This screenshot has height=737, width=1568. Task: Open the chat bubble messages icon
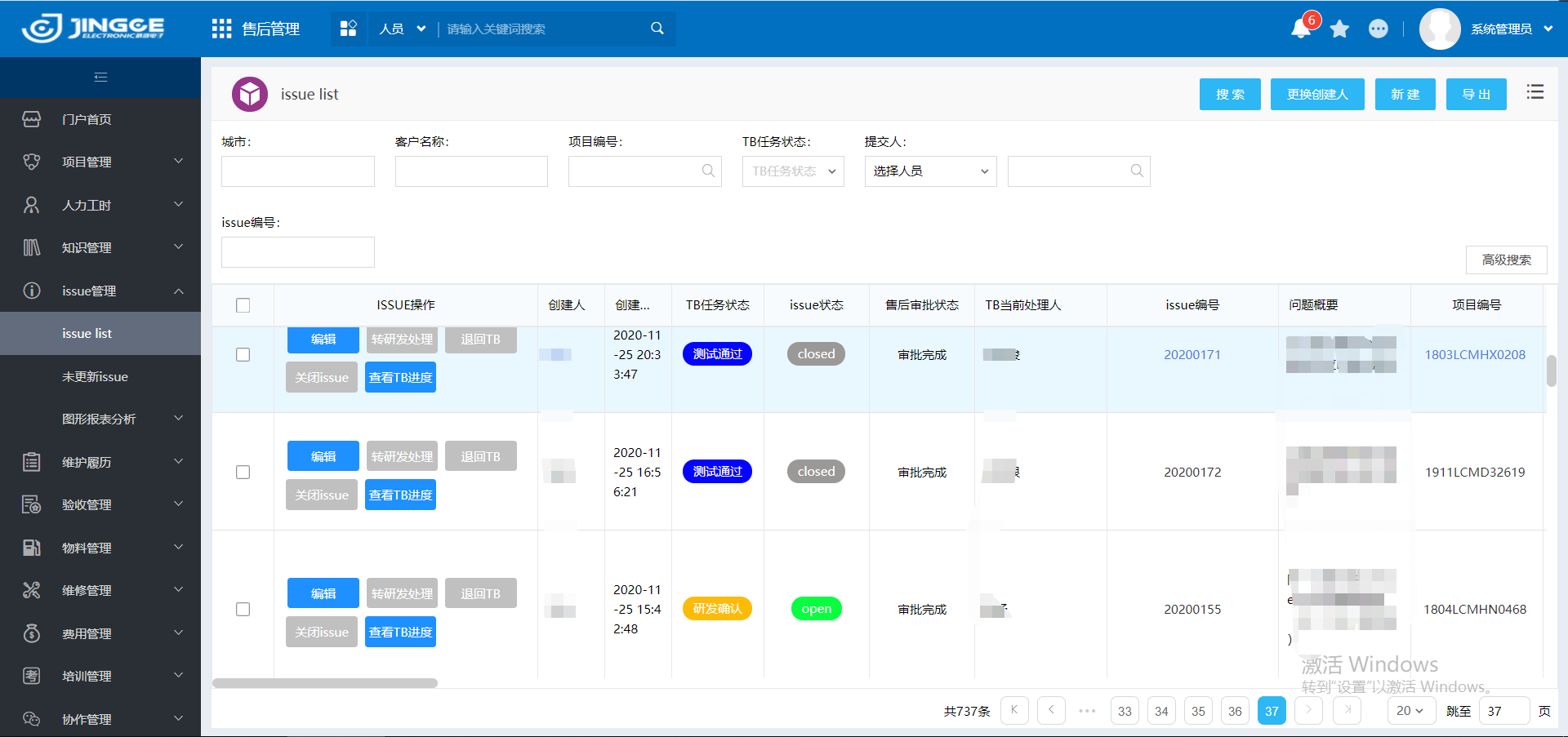pos(1379,29)
